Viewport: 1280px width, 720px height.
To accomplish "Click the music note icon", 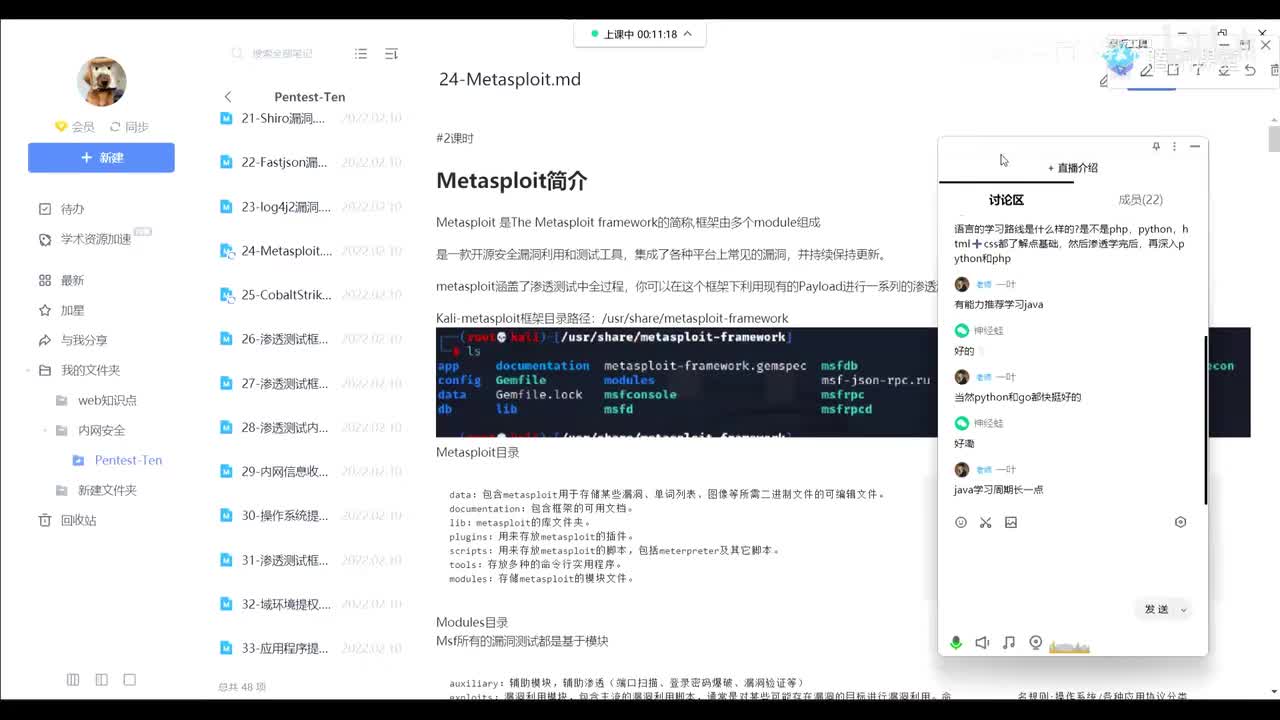I will click(x=1009, y=643).
